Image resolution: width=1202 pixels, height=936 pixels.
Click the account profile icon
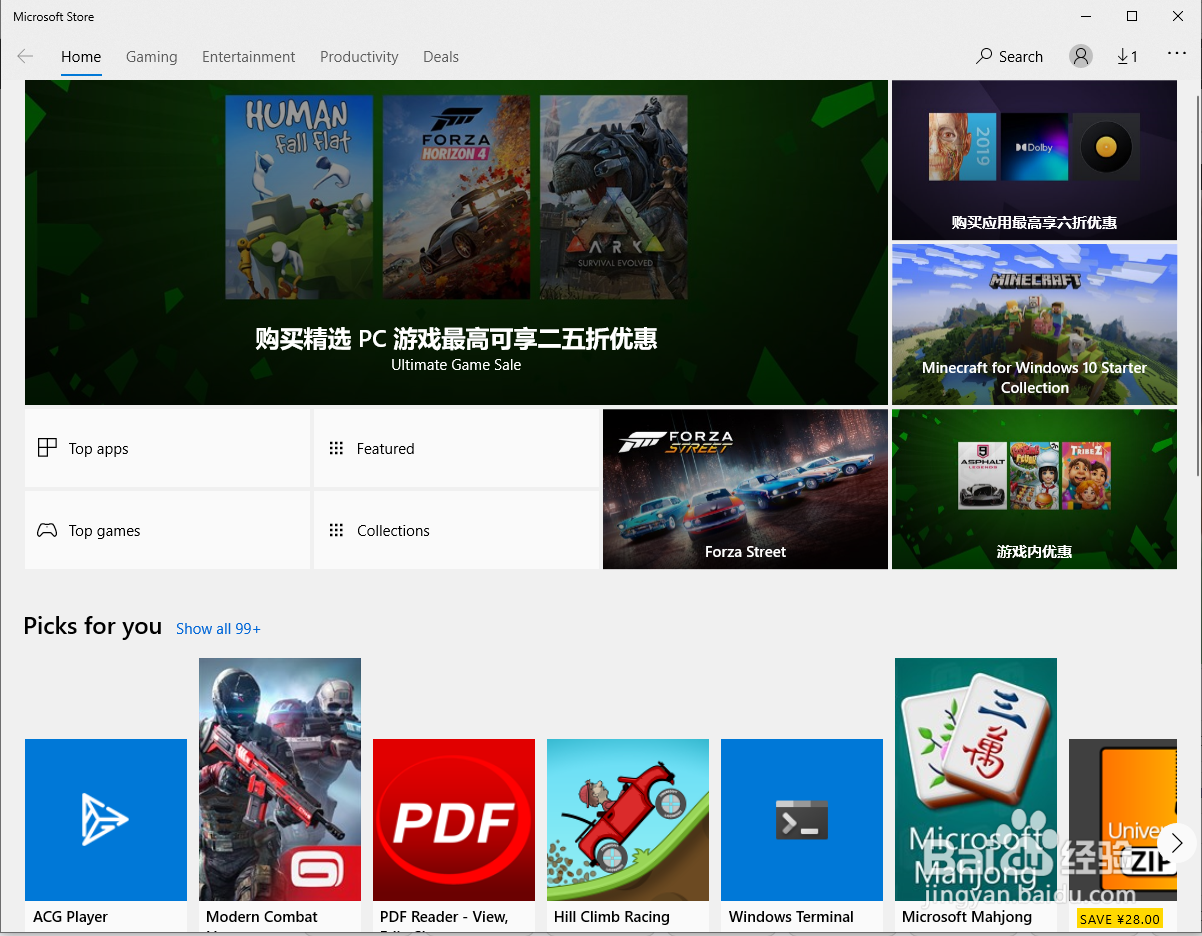pyautogui.click(x=1080, y=56)
